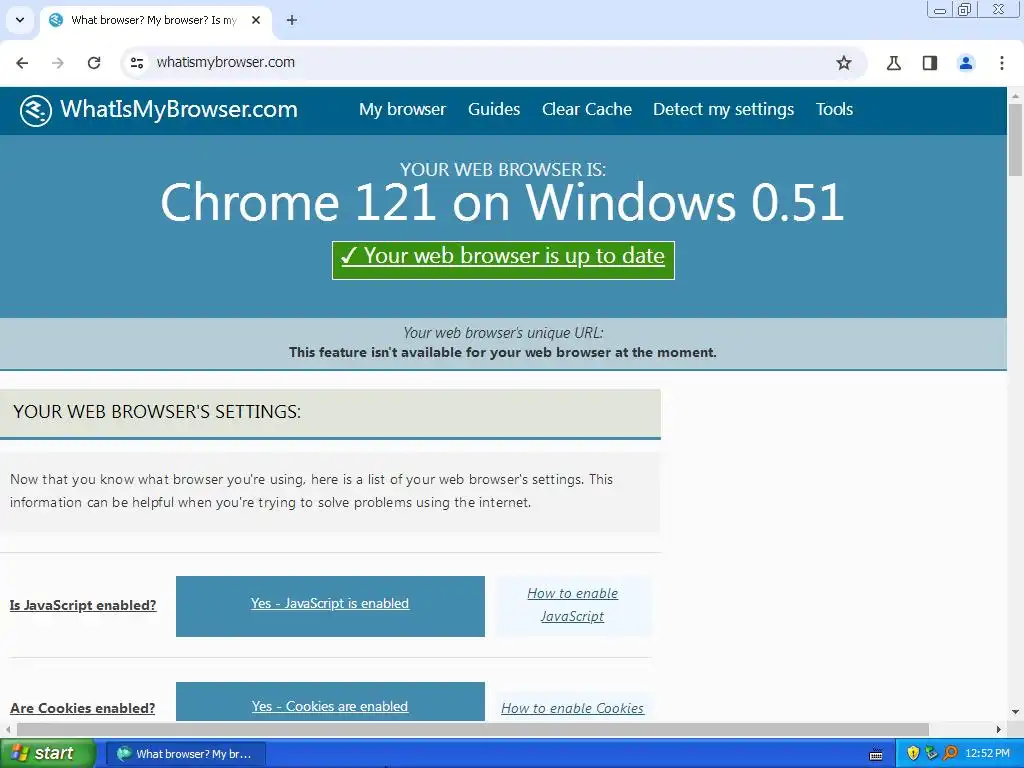This screenshot has height=768, width=1024.
Task: Go back using the browser back arrow
Action: 22,63
